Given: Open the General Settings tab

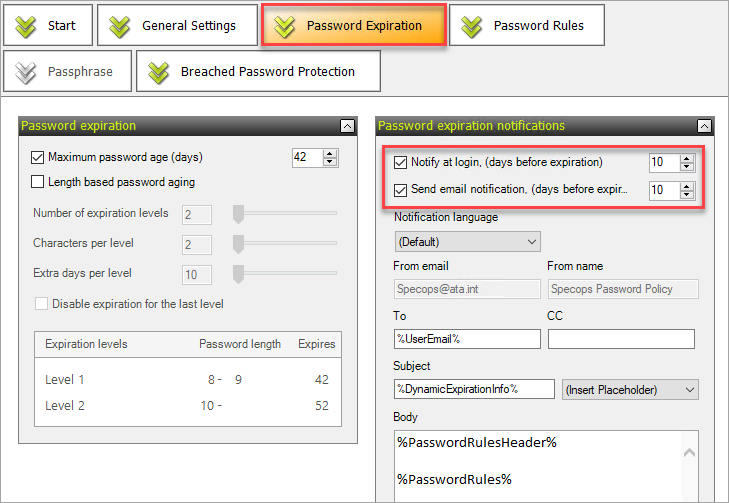Looking at the screenshot, I should pyautogui.click(x=177, y=26).
